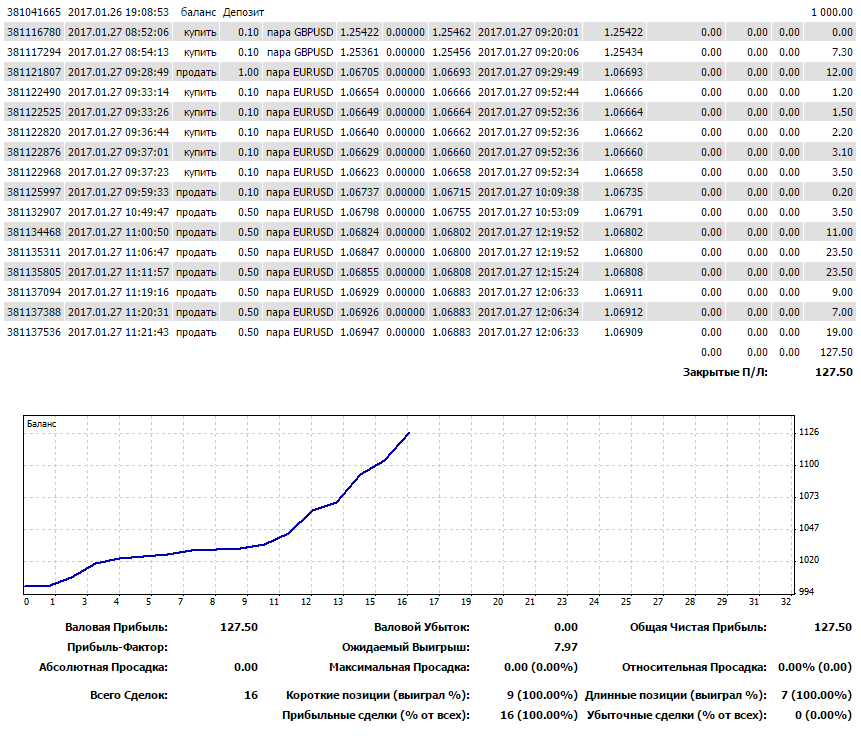Click open price 1.06929
Viewport: 861px width, 739px height.
[x=359, y=292]
